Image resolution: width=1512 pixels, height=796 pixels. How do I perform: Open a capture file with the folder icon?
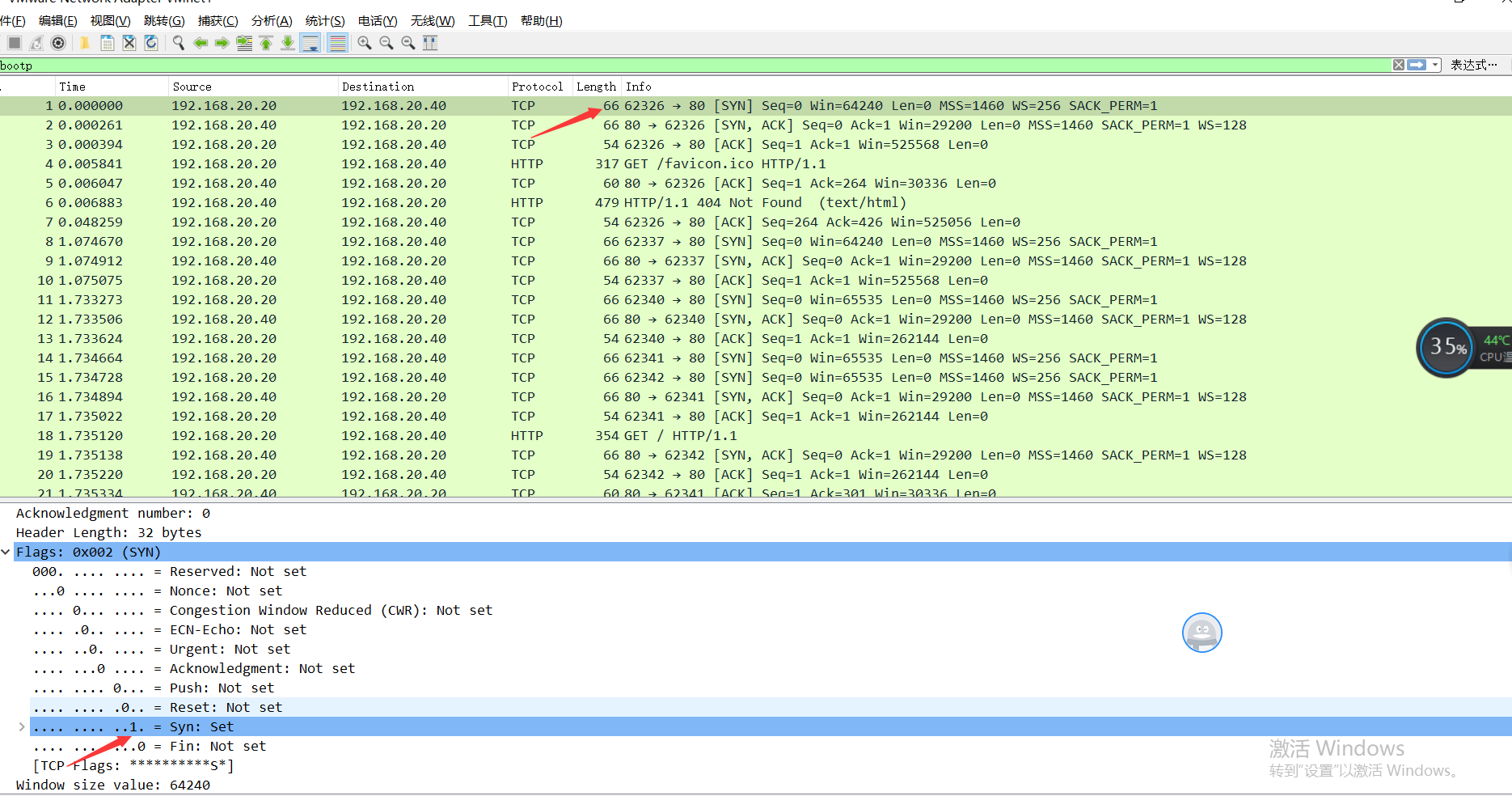pos(84,43)
